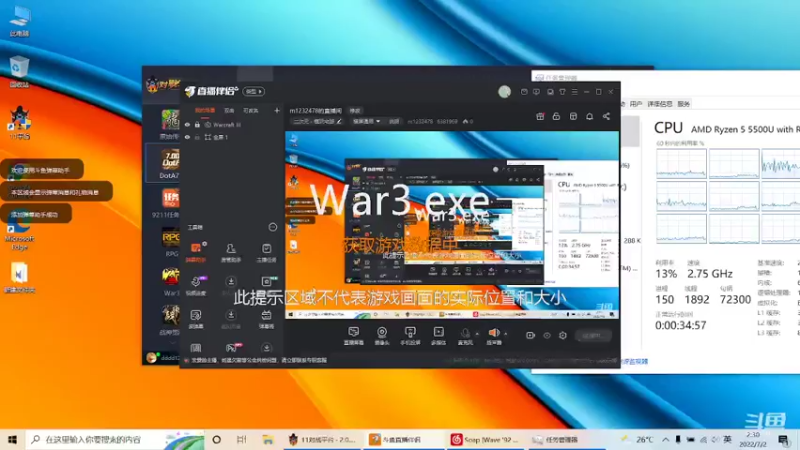Open the 11平台 desktop shortcut

click(19, 123)
